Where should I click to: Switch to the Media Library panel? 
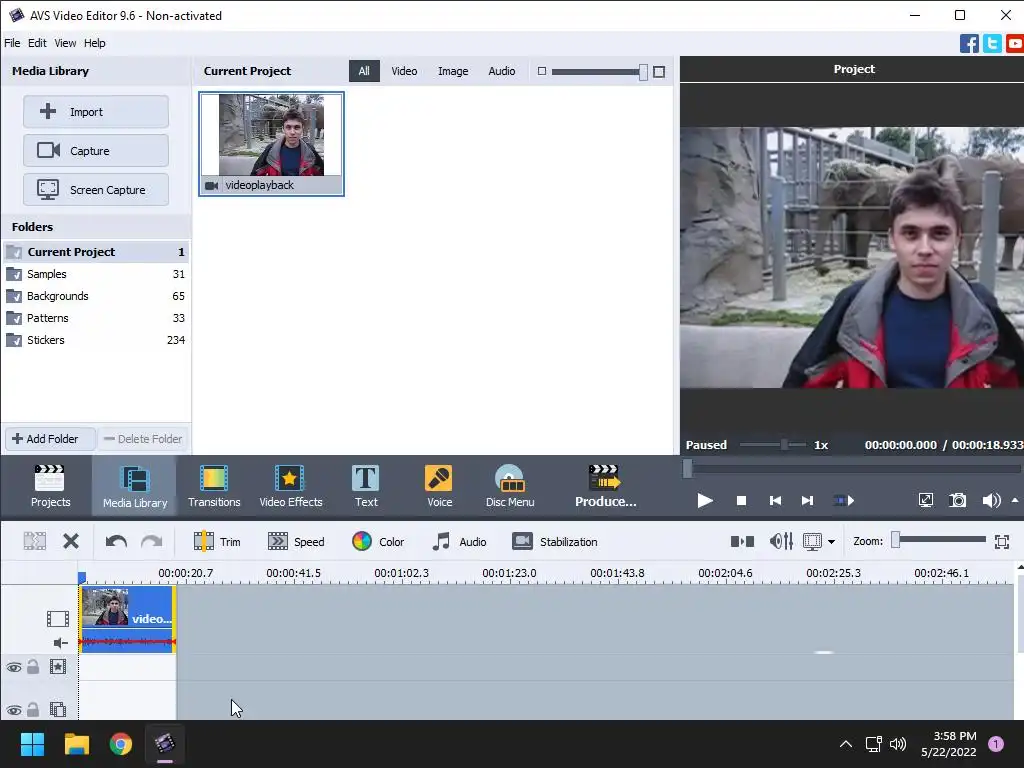[x=135, y=486]
